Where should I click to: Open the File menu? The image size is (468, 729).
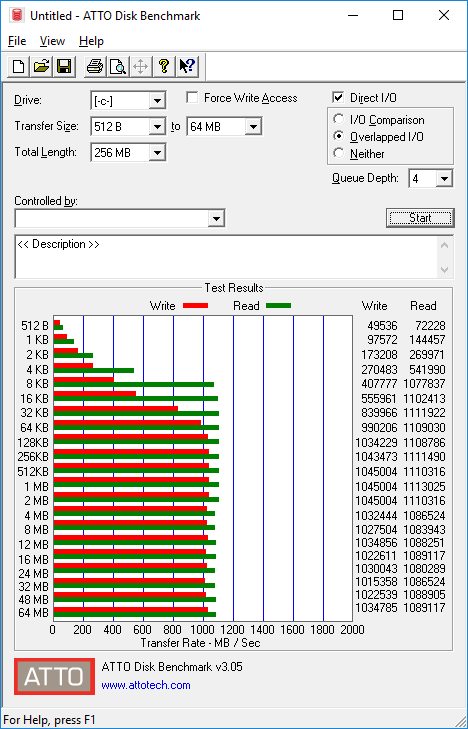[x=17, y=41]
